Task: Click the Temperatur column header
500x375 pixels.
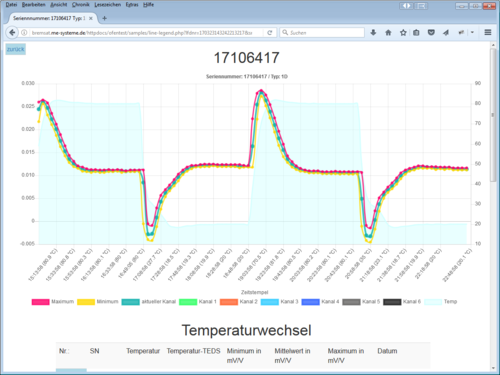Action: pos(143,351)
